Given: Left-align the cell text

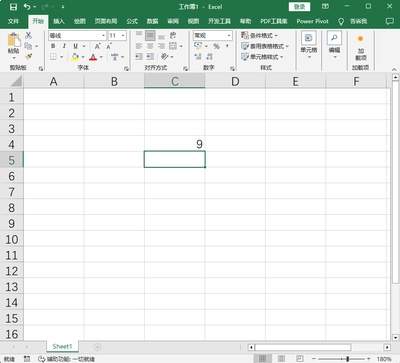Looking at the screenshot, I should coord(139,46).
